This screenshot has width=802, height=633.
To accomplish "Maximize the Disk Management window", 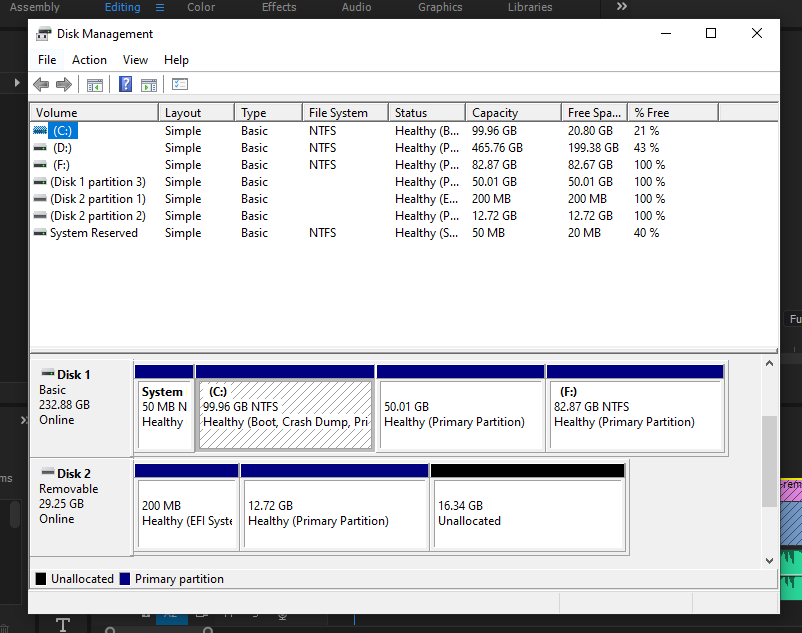I will coord(710,33).
